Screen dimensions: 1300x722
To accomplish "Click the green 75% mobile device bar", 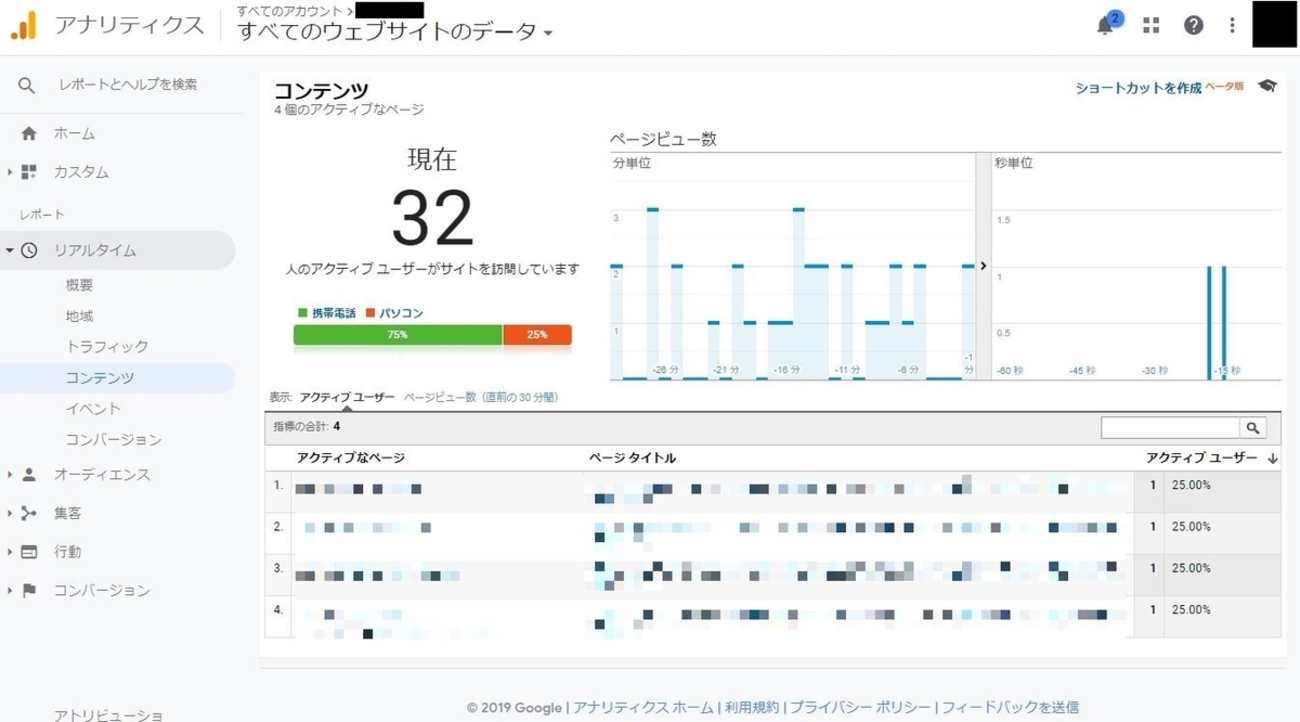I will point(398,335).
